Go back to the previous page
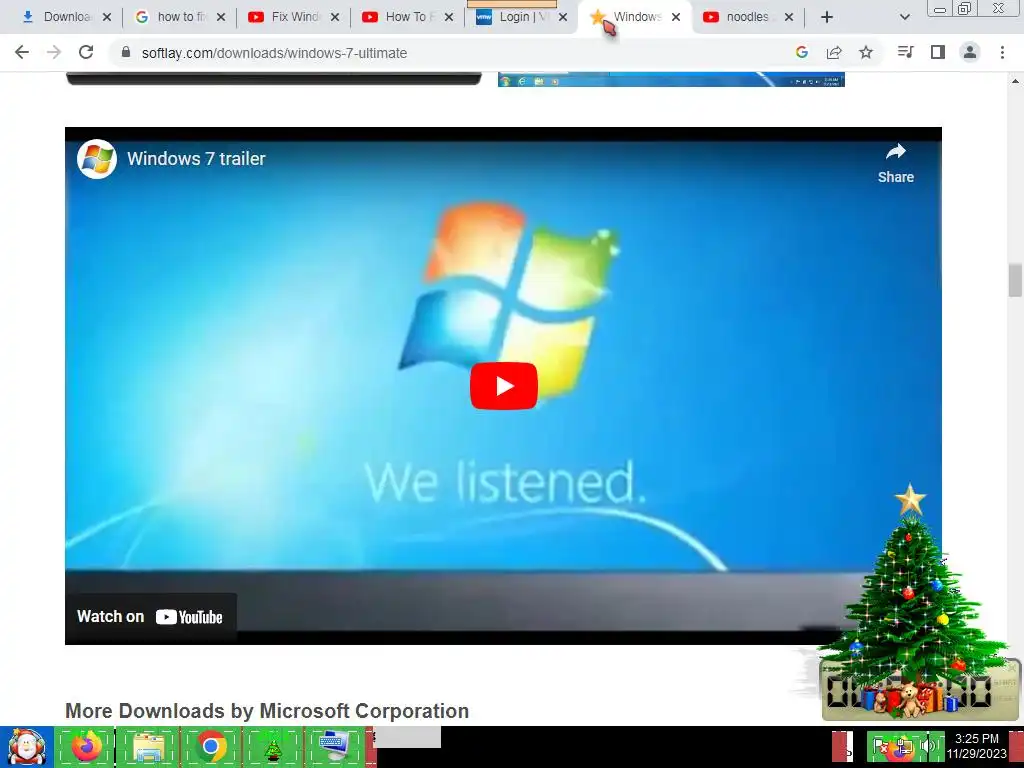The image size is (1024, 768). coord(22,53)
